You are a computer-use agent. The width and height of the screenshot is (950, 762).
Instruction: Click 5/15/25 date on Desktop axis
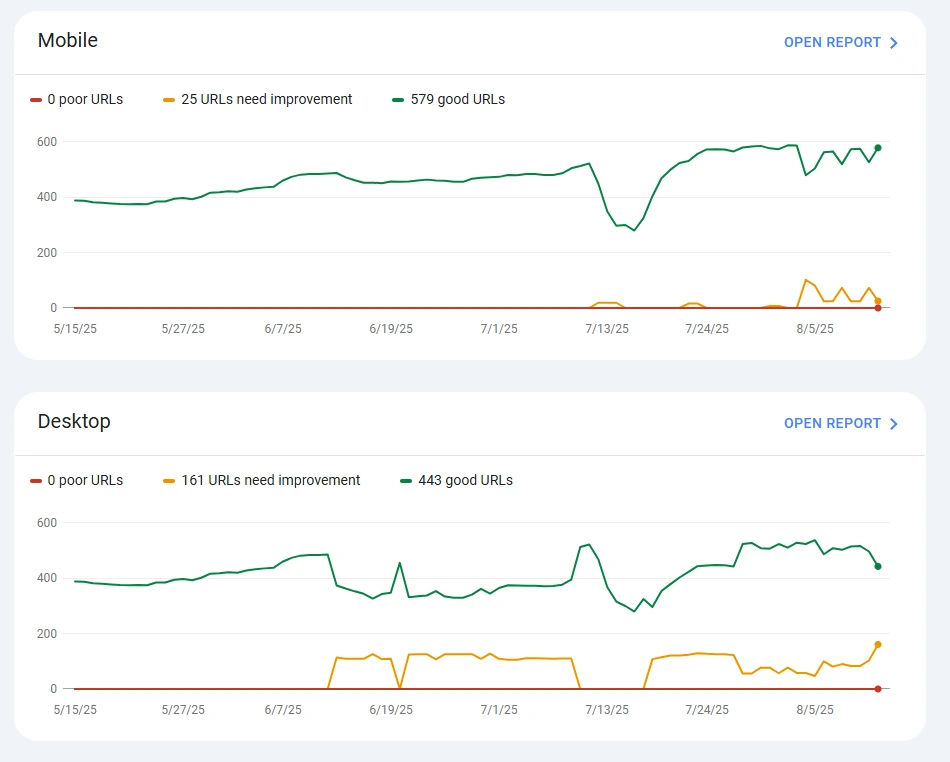click(x=75, y=710)
